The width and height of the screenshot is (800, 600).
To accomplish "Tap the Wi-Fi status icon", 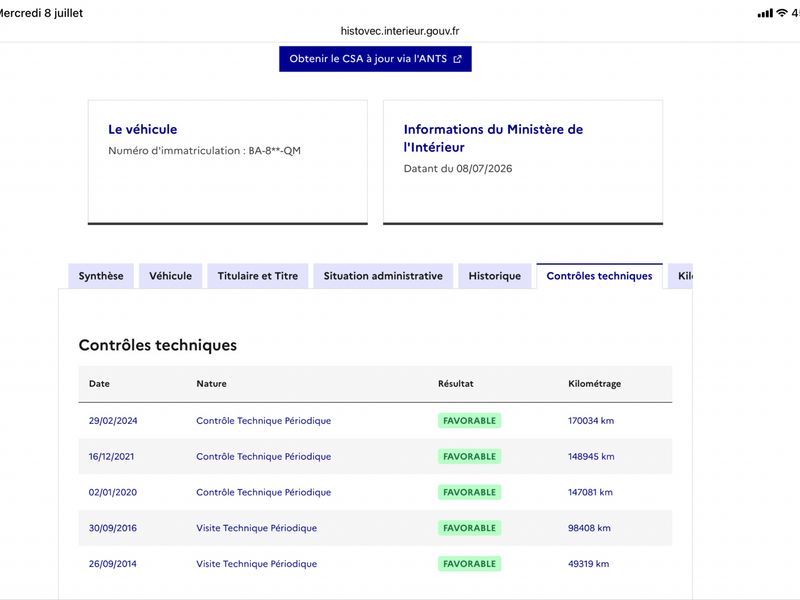I will pos(782,13).
